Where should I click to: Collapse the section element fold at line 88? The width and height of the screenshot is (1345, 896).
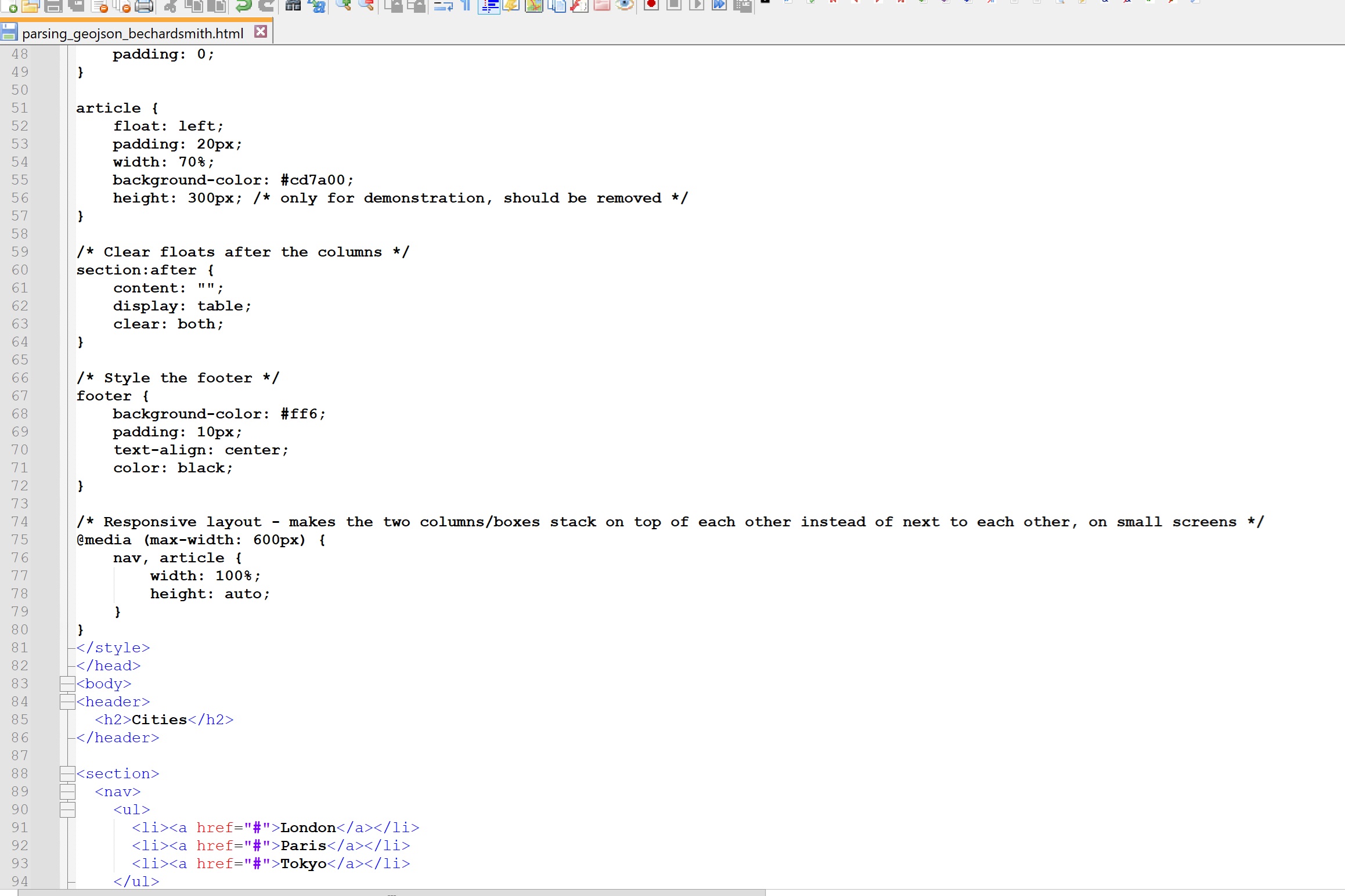68,774
